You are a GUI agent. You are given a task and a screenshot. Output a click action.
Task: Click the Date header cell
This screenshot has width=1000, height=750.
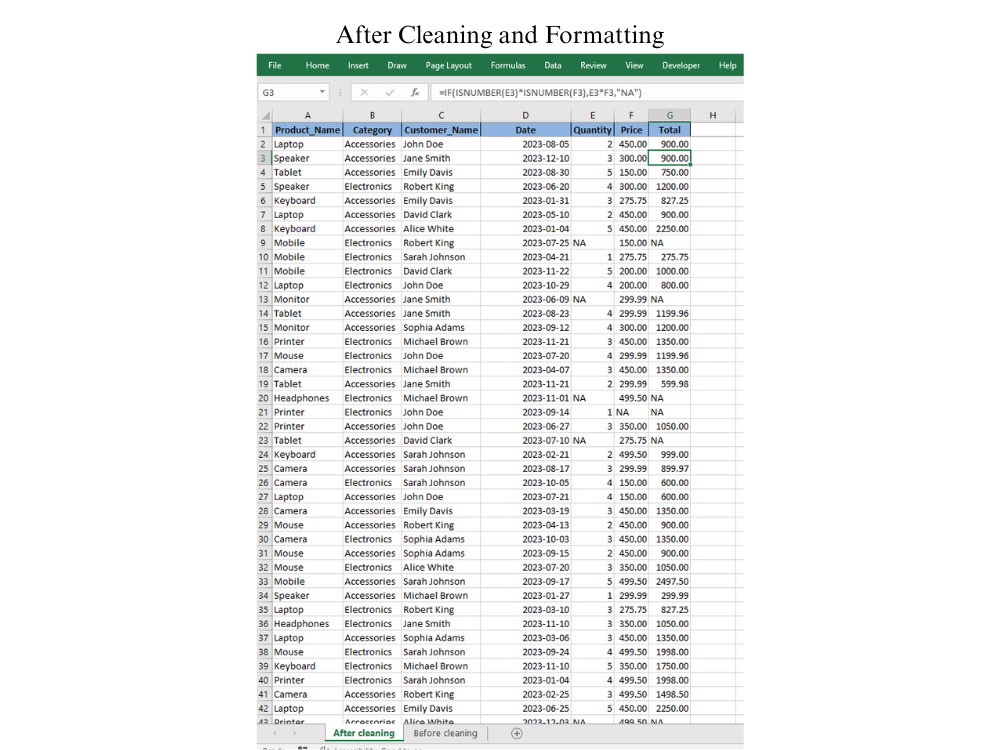[526, 129]
